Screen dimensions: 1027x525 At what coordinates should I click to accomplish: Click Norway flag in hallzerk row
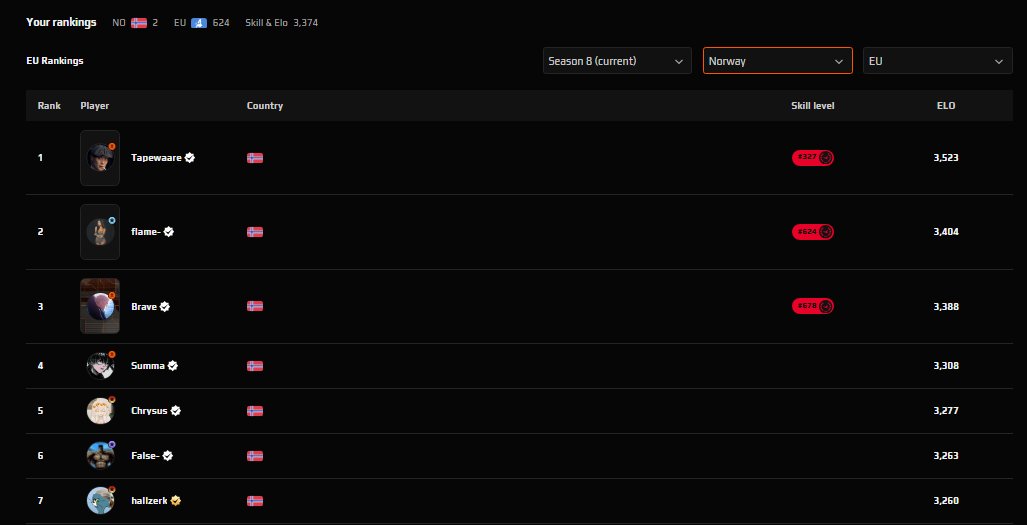[x=255, y=501]
